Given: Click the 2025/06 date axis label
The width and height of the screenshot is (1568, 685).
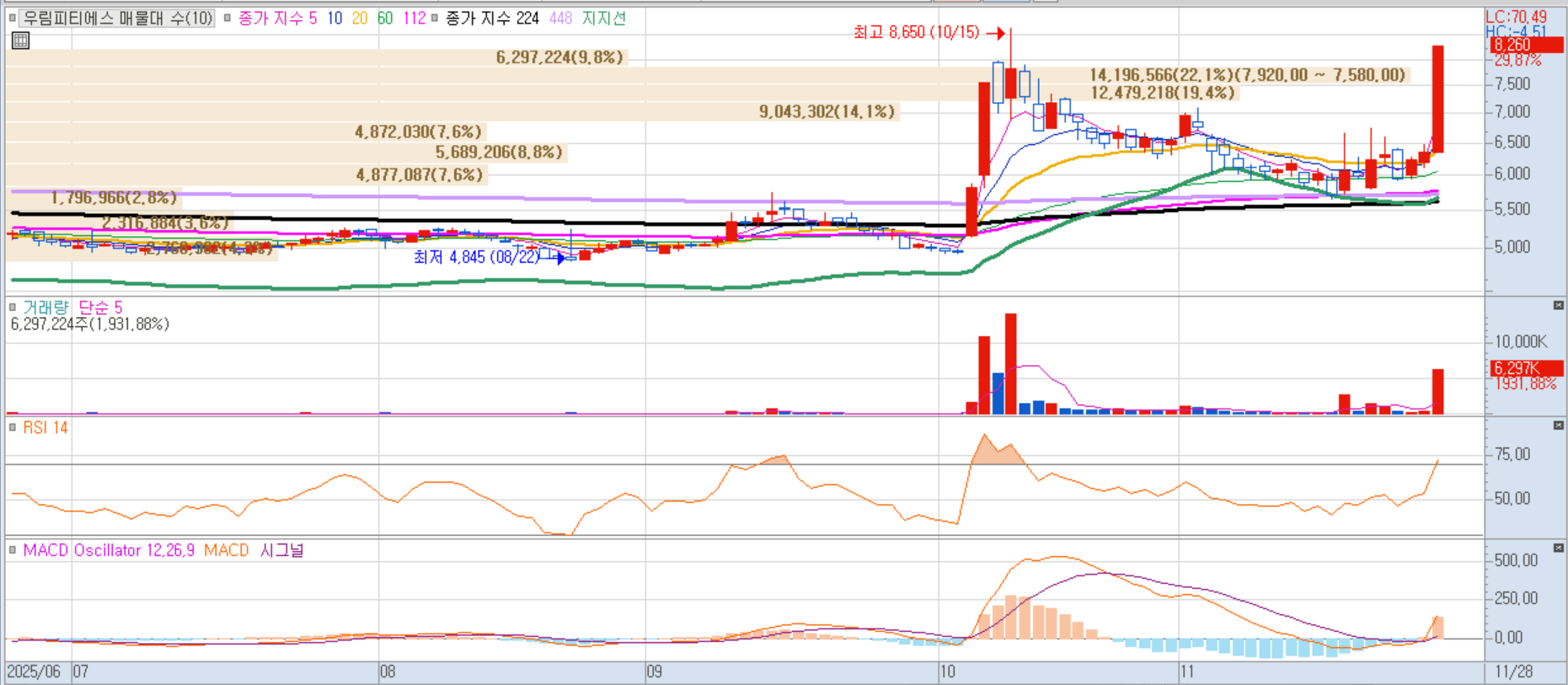Looking at the screenshot, I should point(34,672).
